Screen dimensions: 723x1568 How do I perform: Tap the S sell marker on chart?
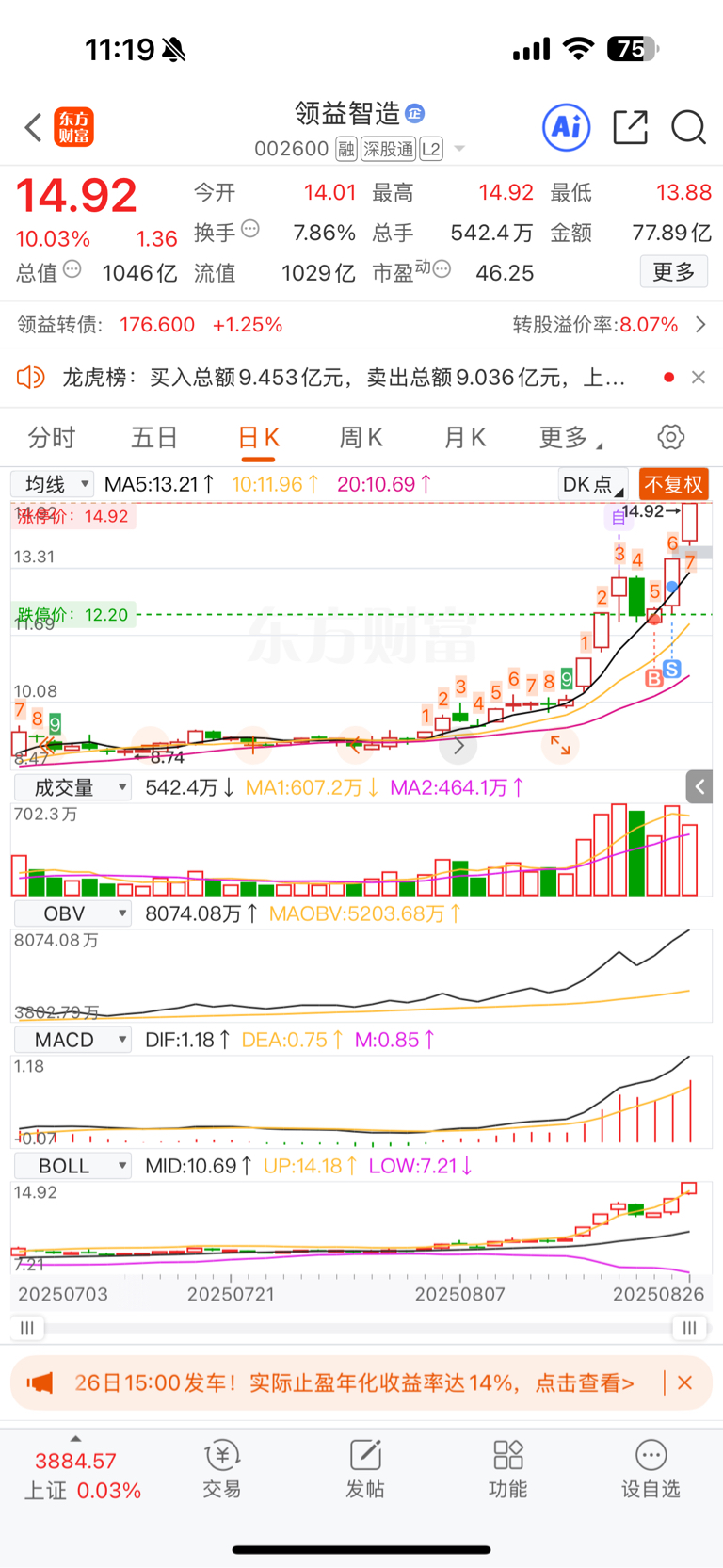click(671, 669)
